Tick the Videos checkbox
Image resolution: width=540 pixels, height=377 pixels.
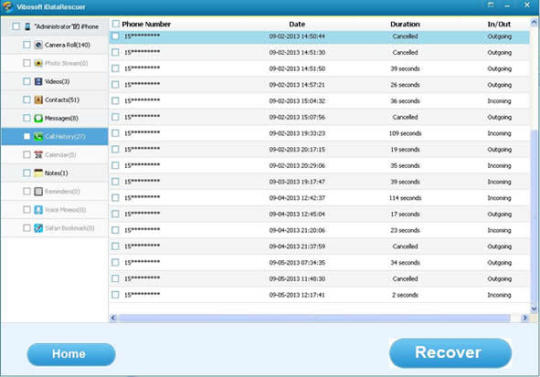[x=27, y=81]
